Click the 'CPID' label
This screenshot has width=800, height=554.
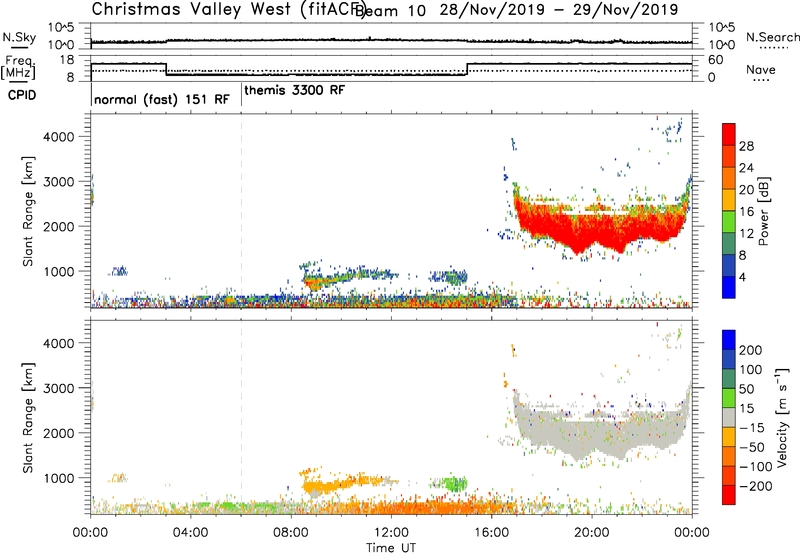coord(22,95)
